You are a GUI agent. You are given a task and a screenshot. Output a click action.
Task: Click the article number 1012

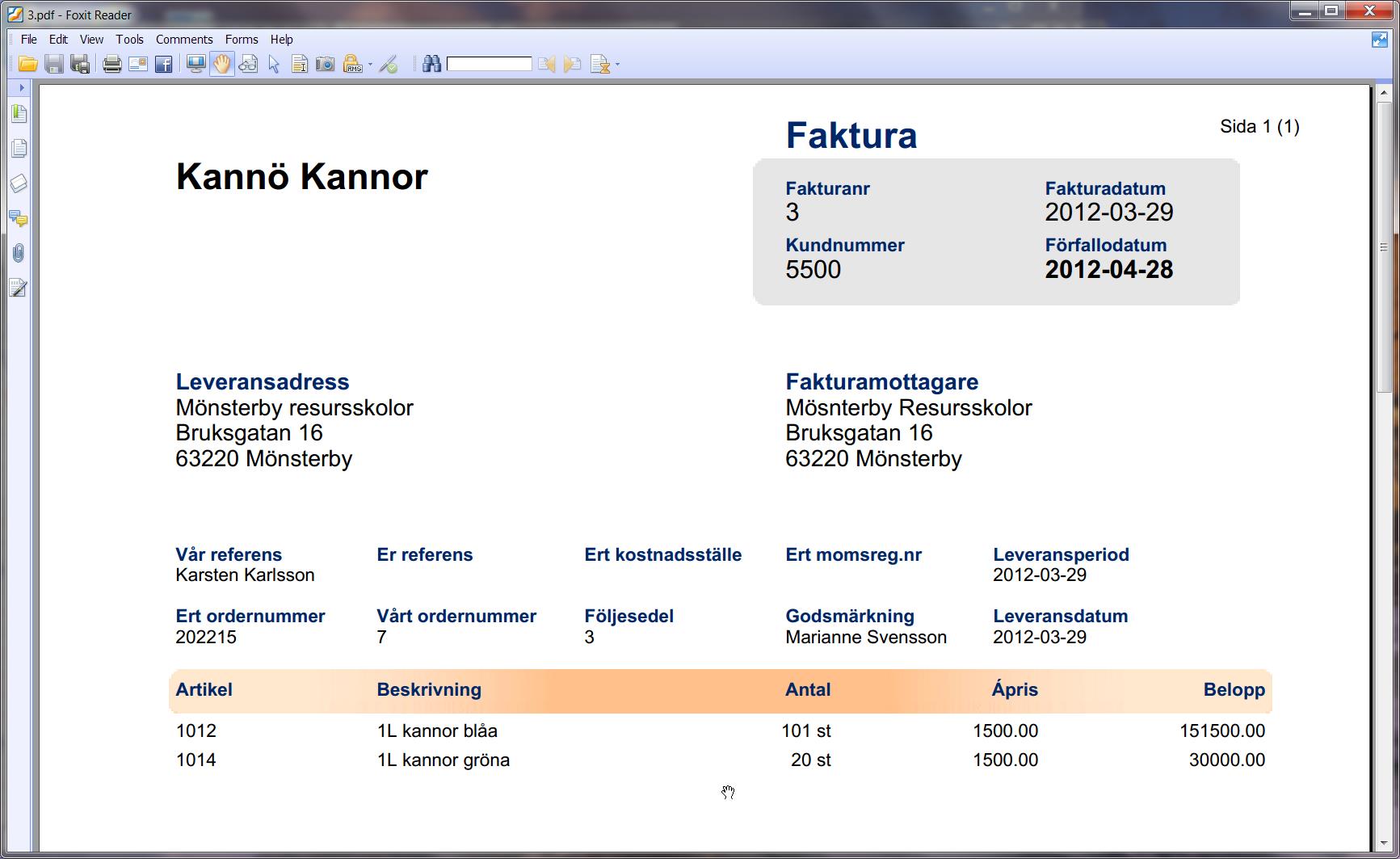(196, 731)
